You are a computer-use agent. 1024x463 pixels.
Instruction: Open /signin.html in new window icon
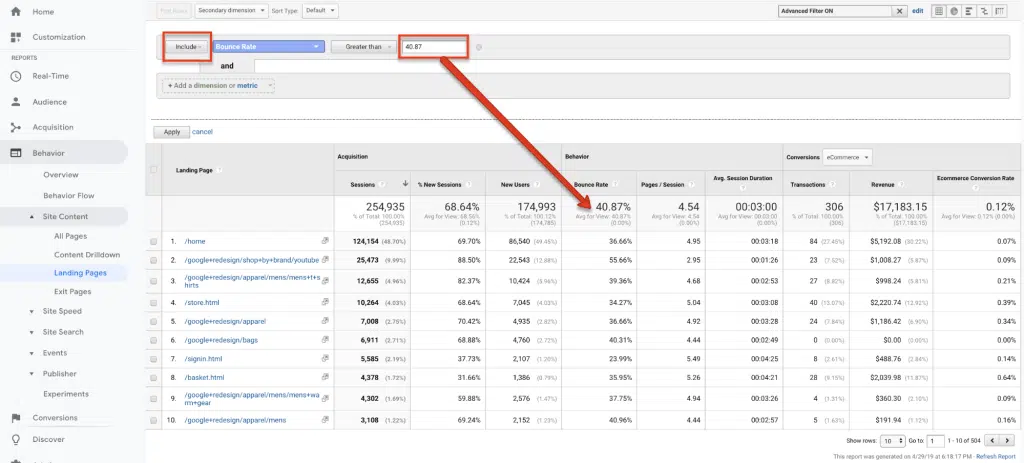pyautogui.click(x=325, y=359)
